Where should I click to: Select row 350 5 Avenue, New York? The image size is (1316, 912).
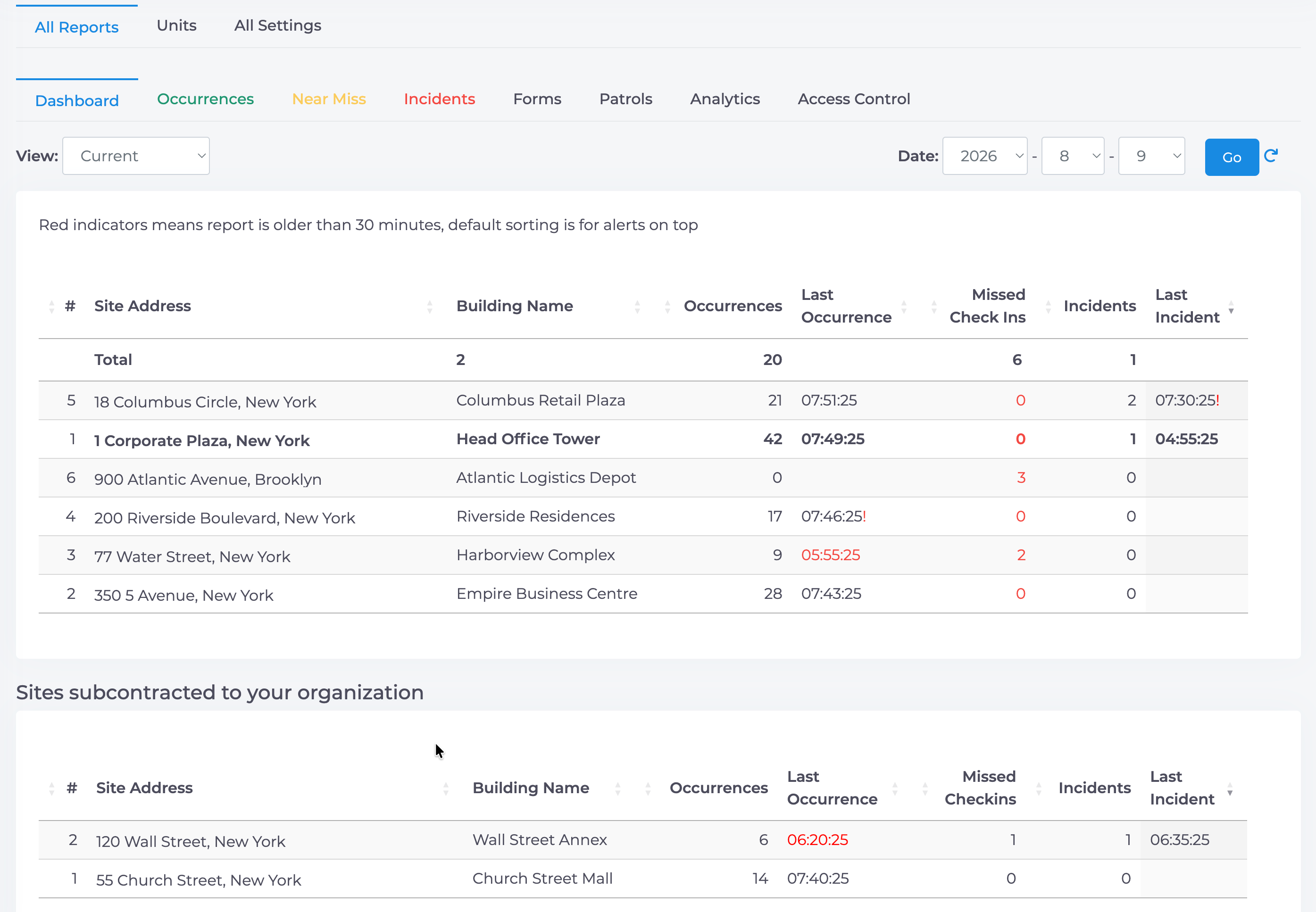pos(643,594)
